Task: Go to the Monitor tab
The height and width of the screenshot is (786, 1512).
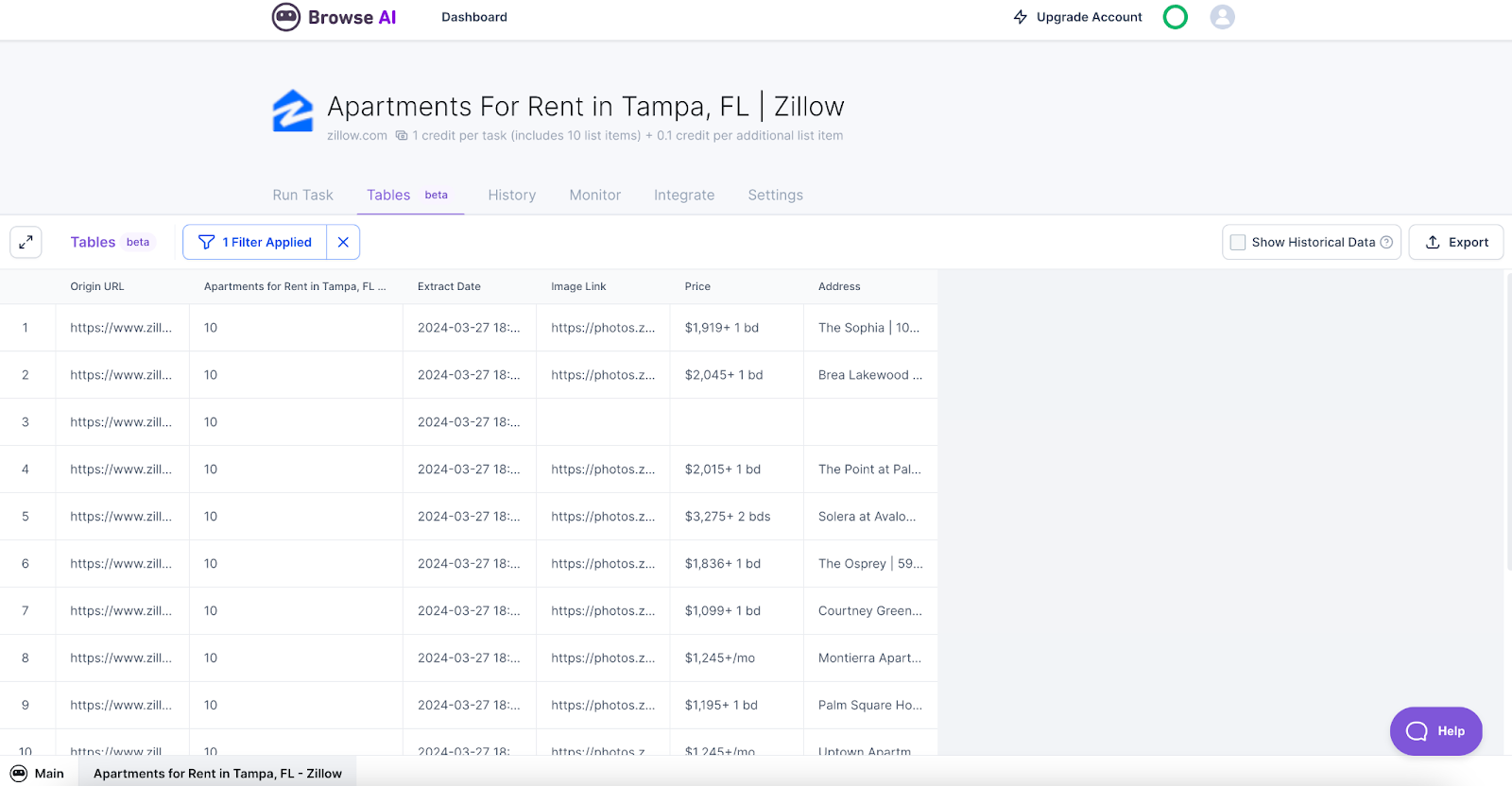Action: pos(595,195)
